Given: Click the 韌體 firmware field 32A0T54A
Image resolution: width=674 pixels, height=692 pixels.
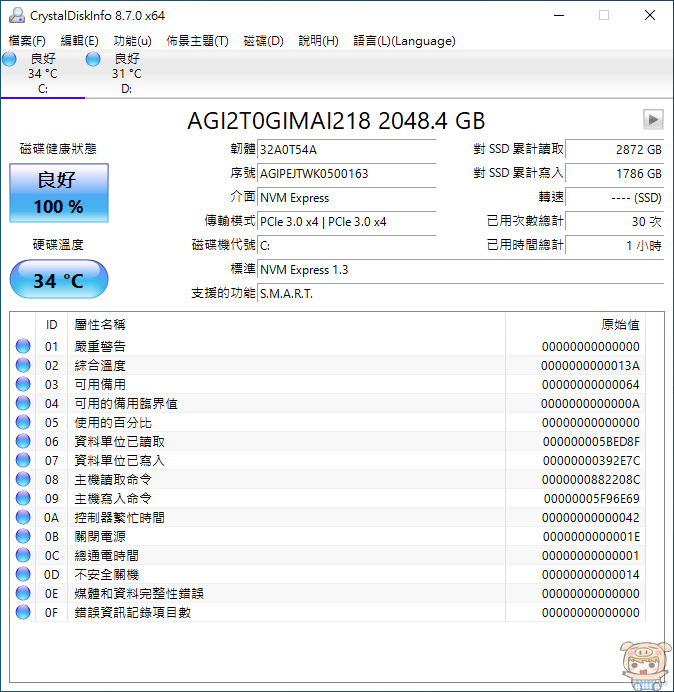Looking at the screenshot, I should pos(346,150).
